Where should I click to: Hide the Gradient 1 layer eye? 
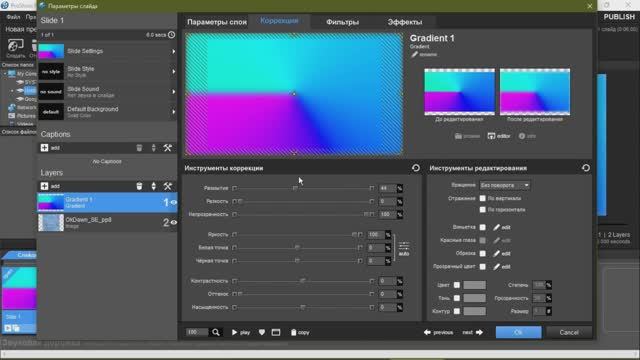[x=174, y=202]
